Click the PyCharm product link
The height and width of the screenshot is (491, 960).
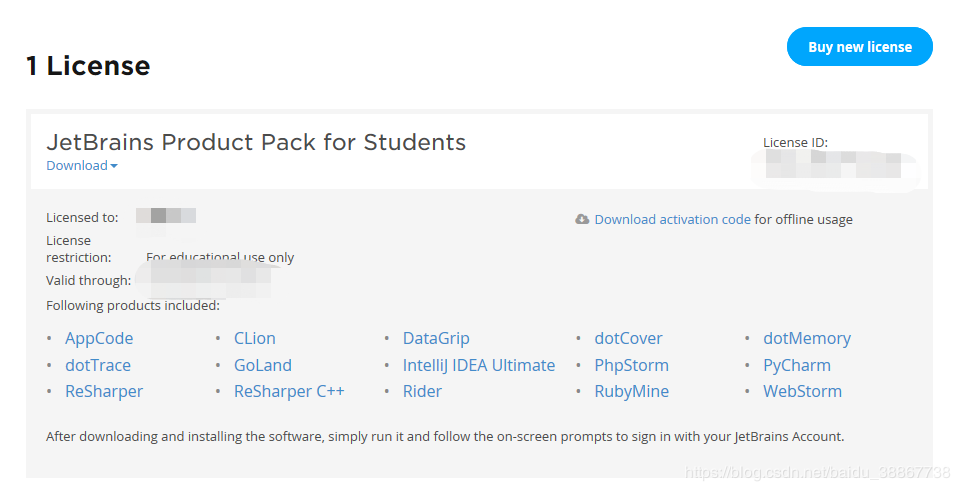pyautogui.click(x=797, y=365)
